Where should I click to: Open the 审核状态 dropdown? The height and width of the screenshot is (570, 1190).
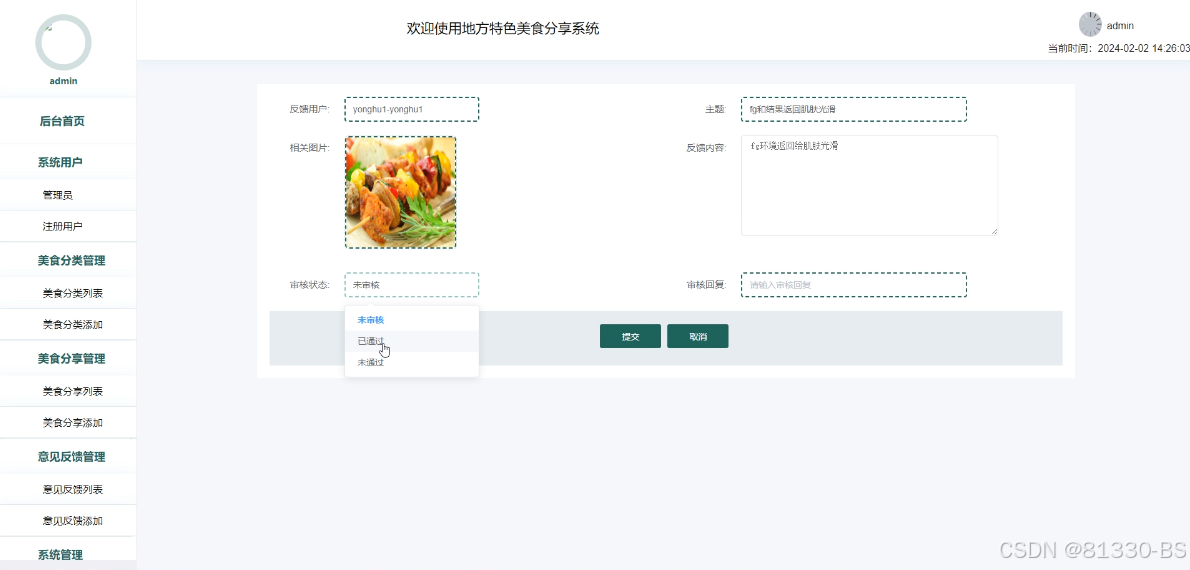pyautogui.click(x=411, y=285)
